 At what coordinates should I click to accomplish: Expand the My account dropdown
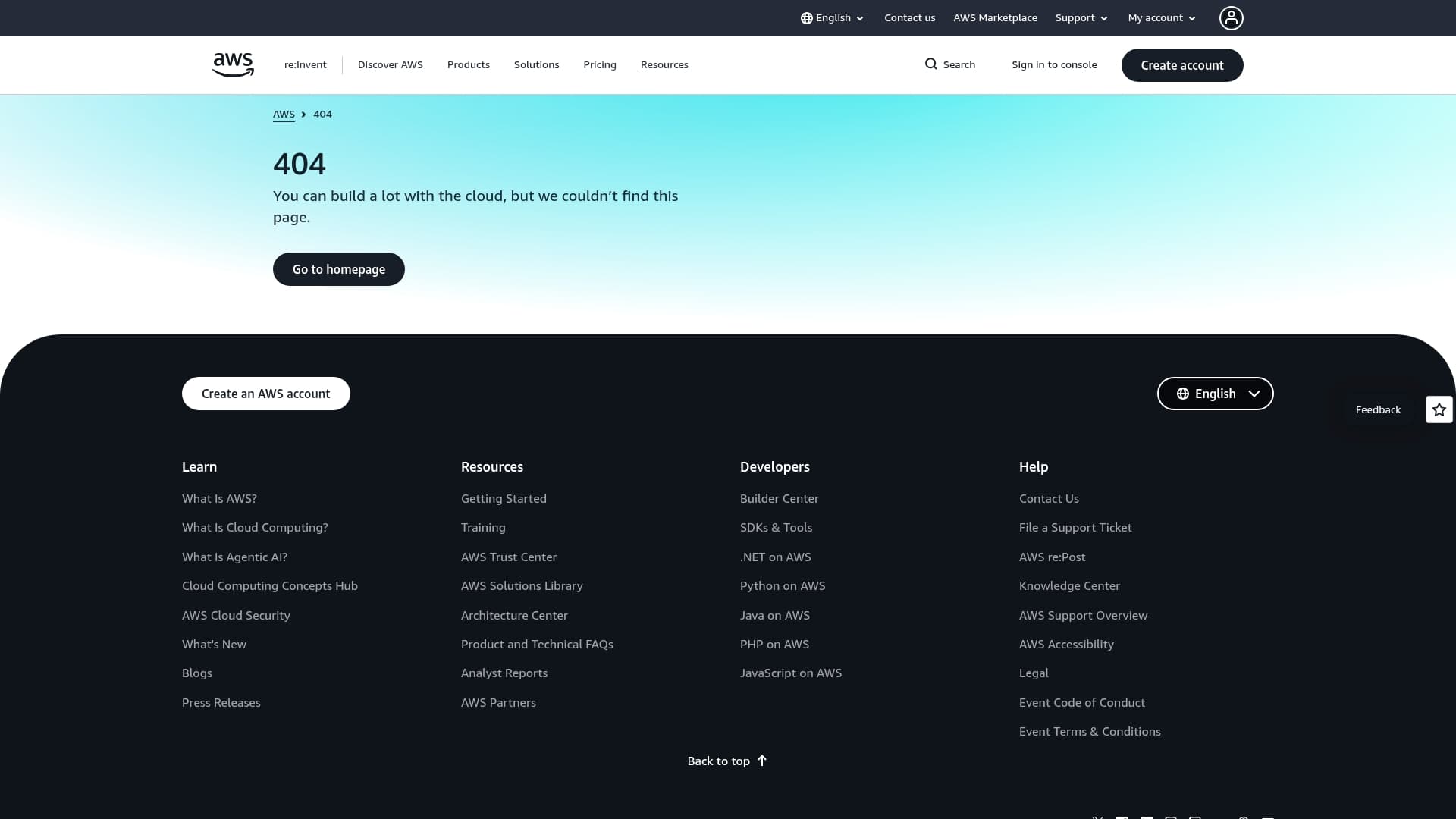[1162, 17]
